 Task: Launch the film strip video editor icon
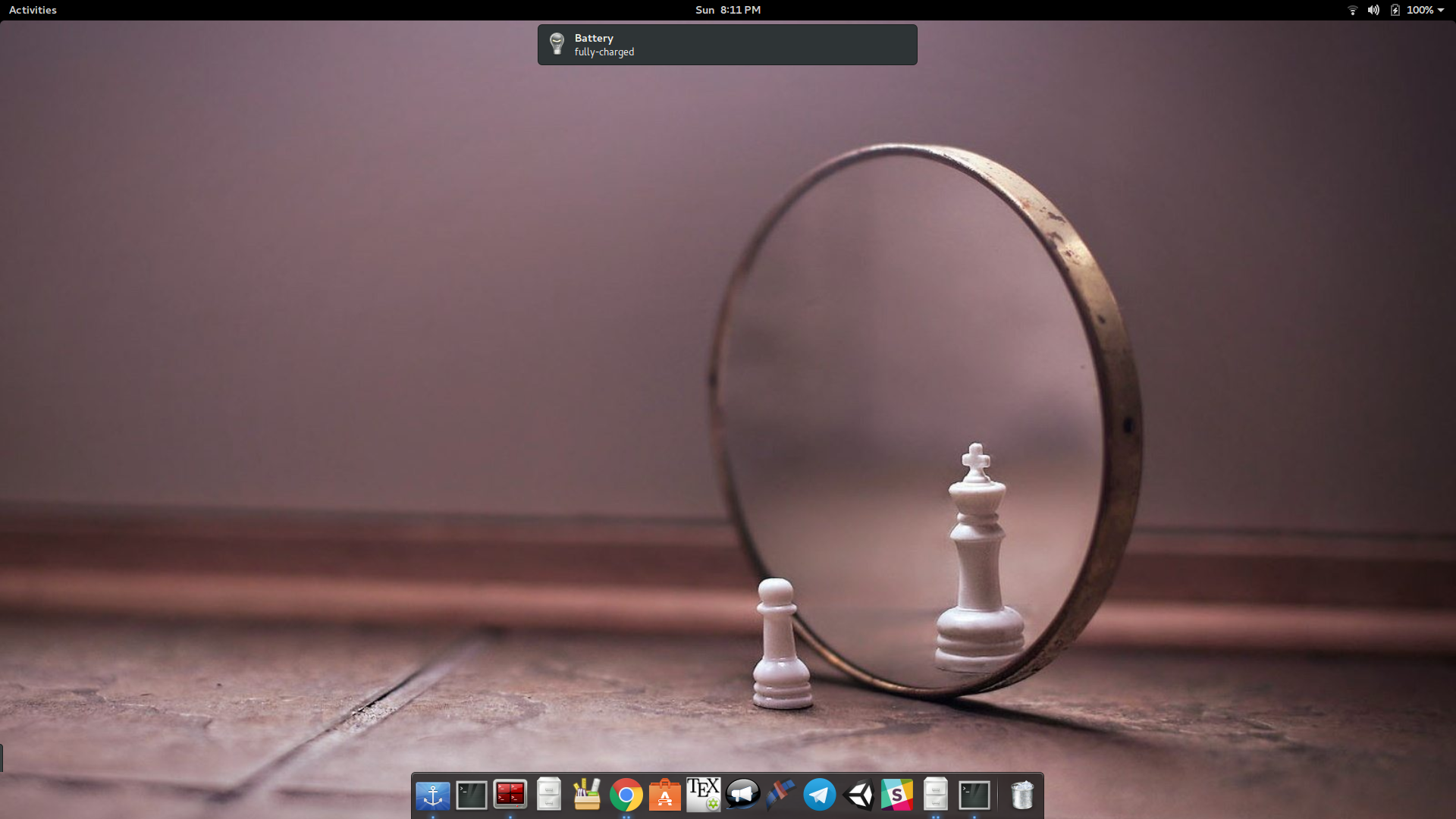click(x=780, y=795)
